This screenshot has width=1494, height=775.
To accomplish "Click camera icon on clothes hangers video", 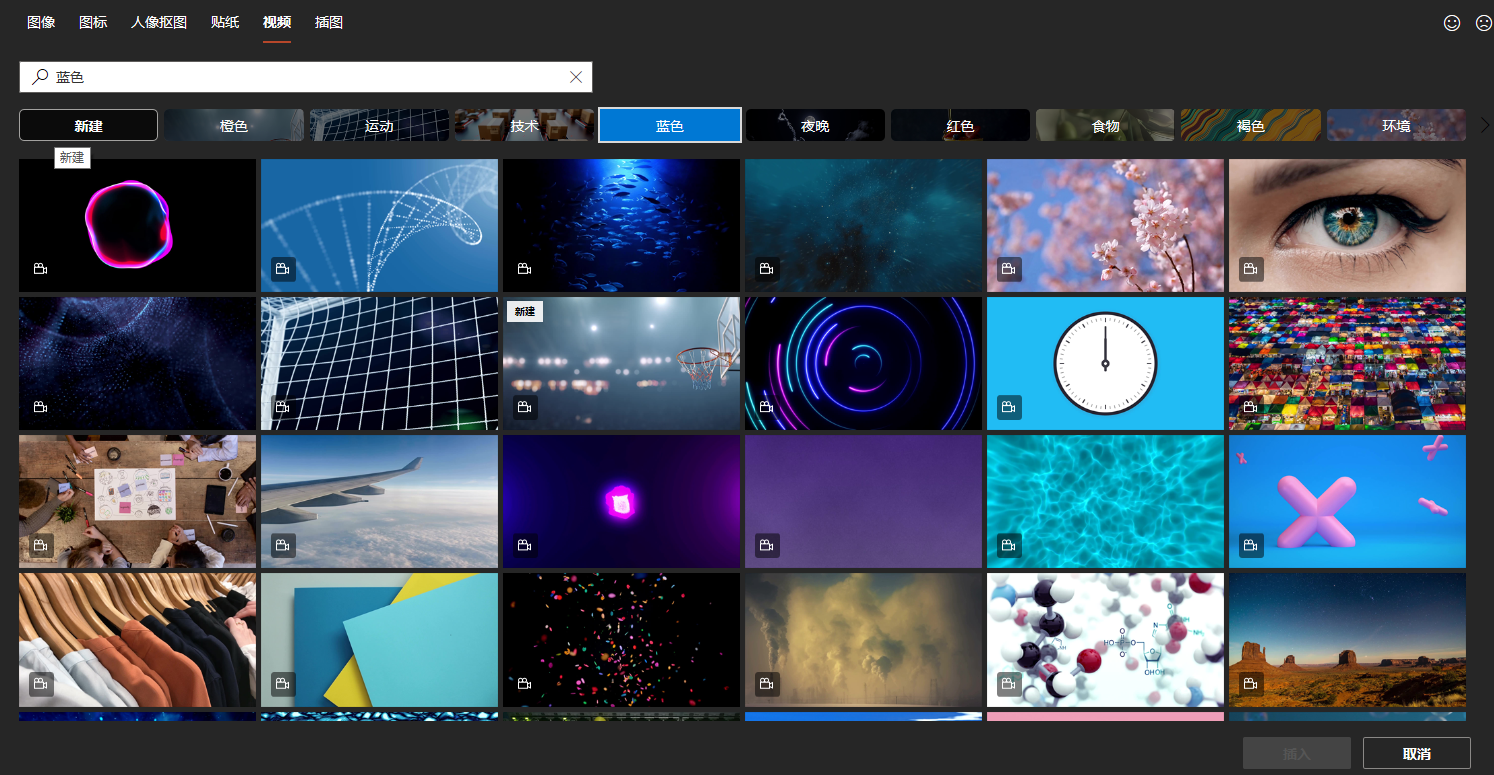I will [x=41, y=684].
